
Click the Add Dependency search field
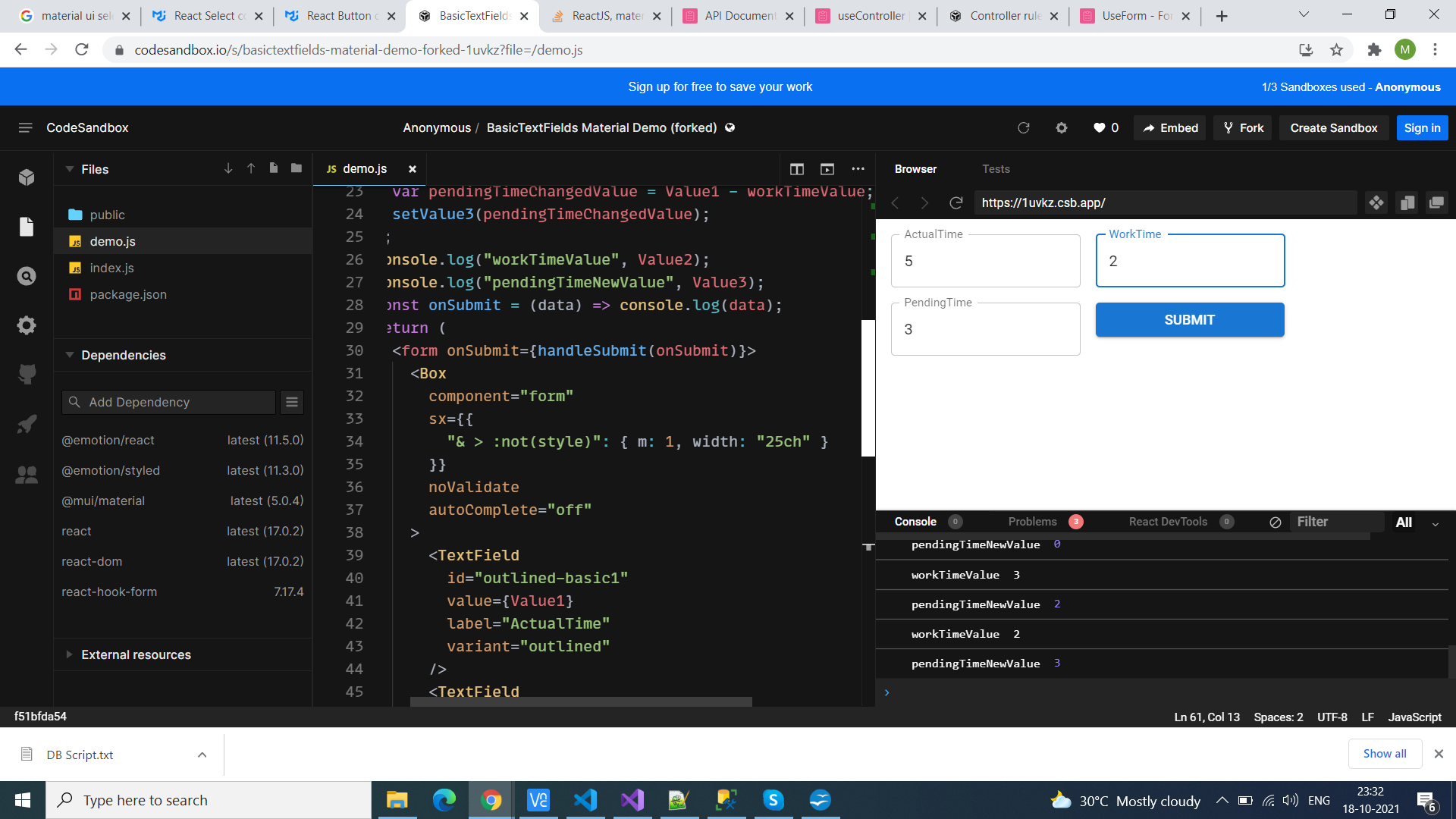click(x=168, y=402)
